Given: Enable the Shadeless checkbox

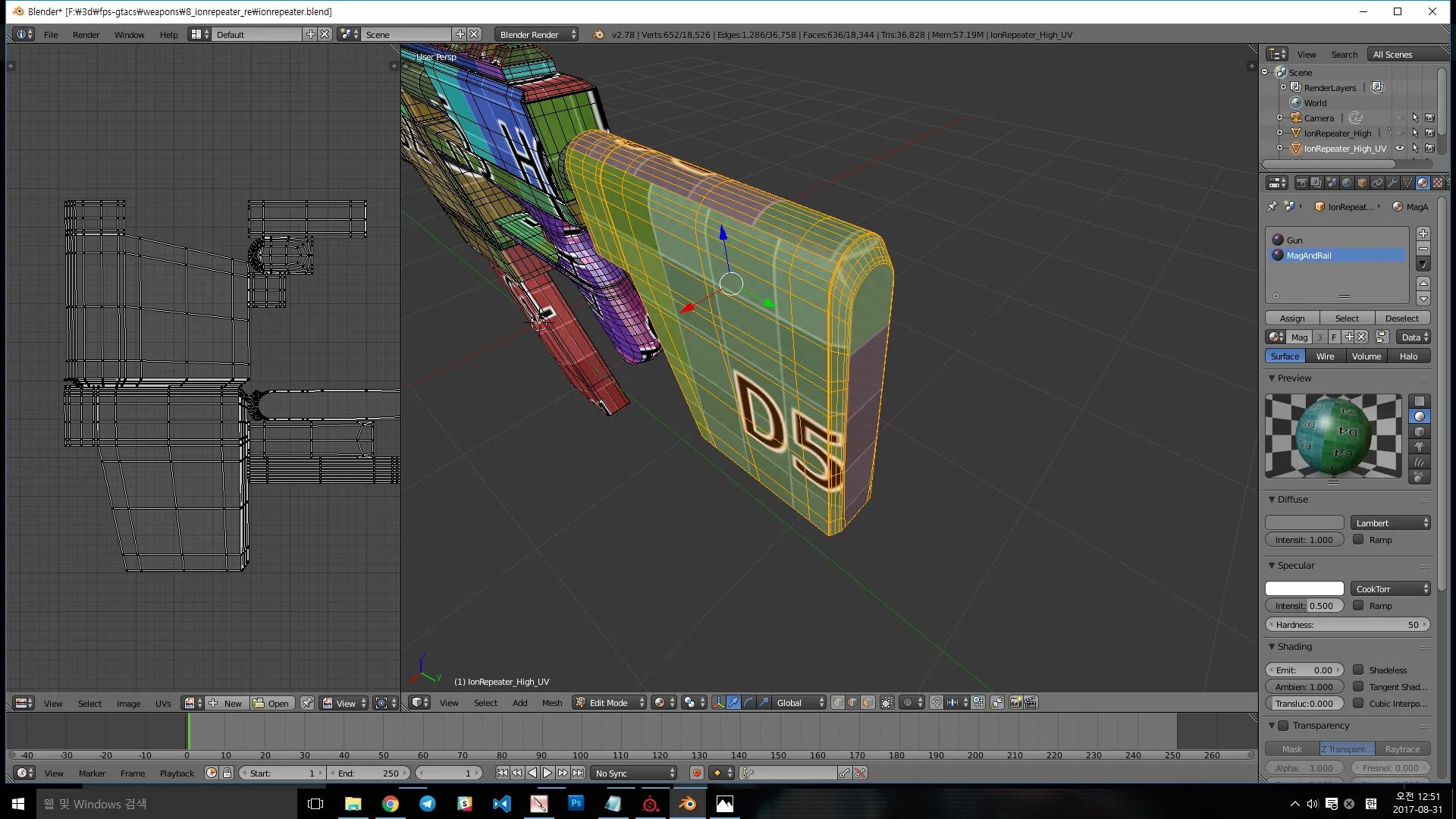Looking at the screenshot, I should pos(1358,670).
